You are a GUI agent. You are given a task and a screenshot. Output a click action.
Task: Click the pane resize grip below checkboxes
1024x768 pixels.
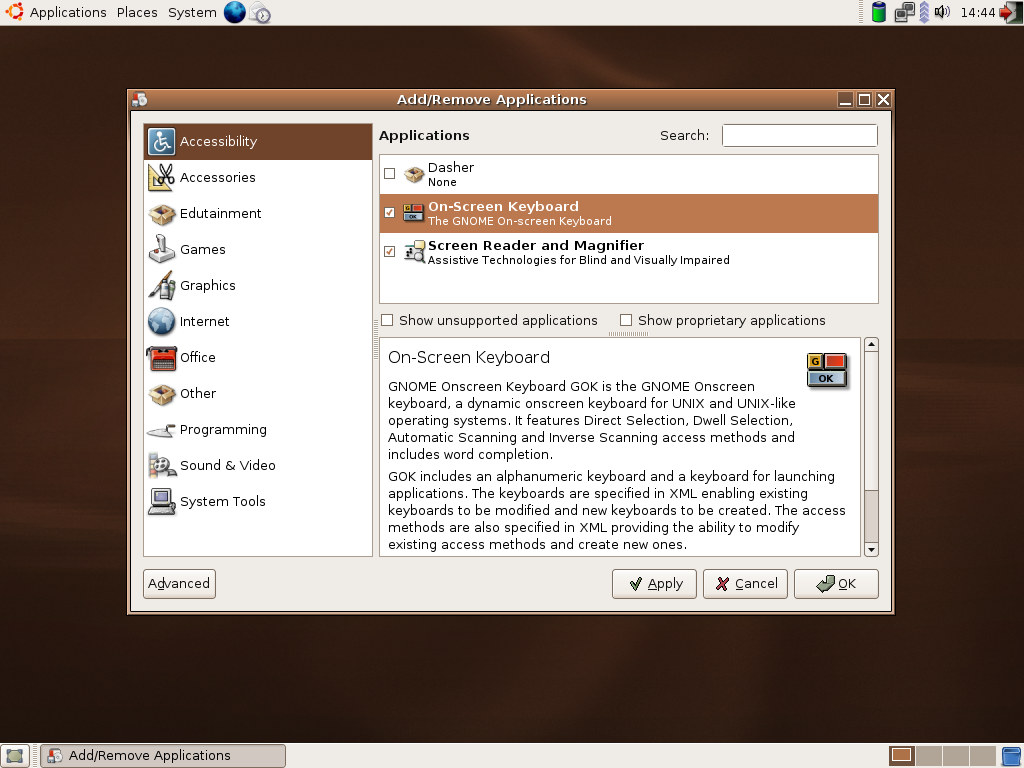(x=628, y=334)
